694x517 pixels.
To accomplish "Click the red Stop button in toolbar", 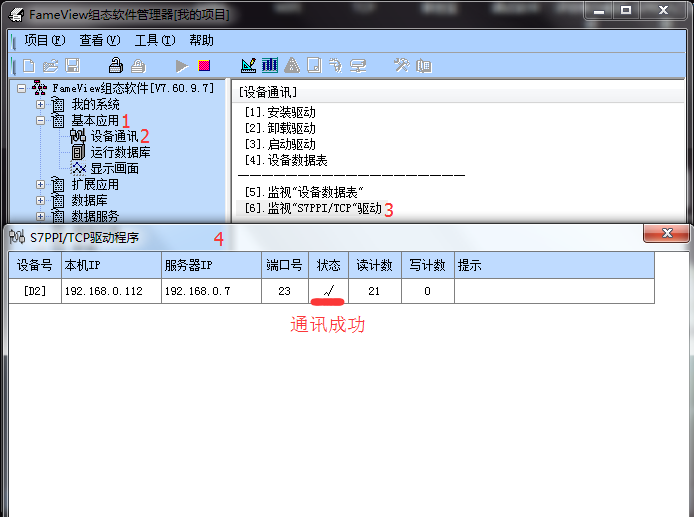I will click(204, 66).
